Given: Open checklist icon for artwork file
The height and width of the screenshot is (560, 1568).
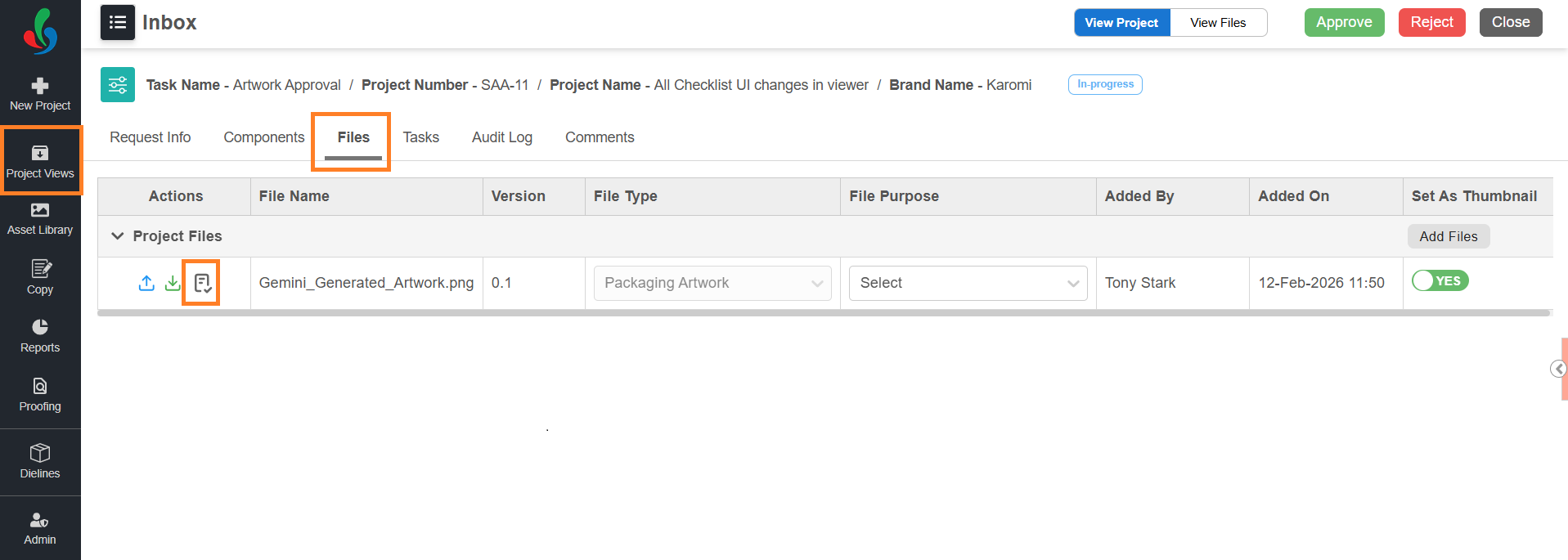Looking at the screenshot, I should (202, 283).
